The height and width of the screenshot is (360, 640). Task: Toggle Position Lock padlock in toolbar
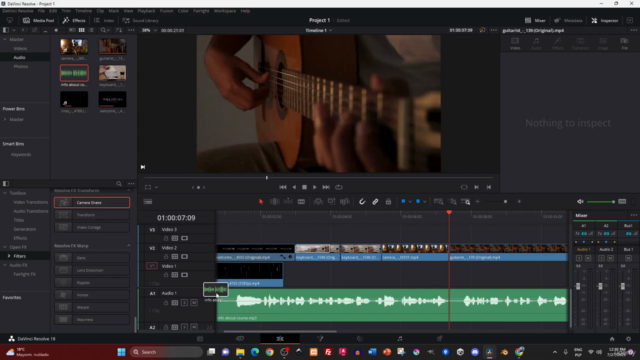coord(388,202)
